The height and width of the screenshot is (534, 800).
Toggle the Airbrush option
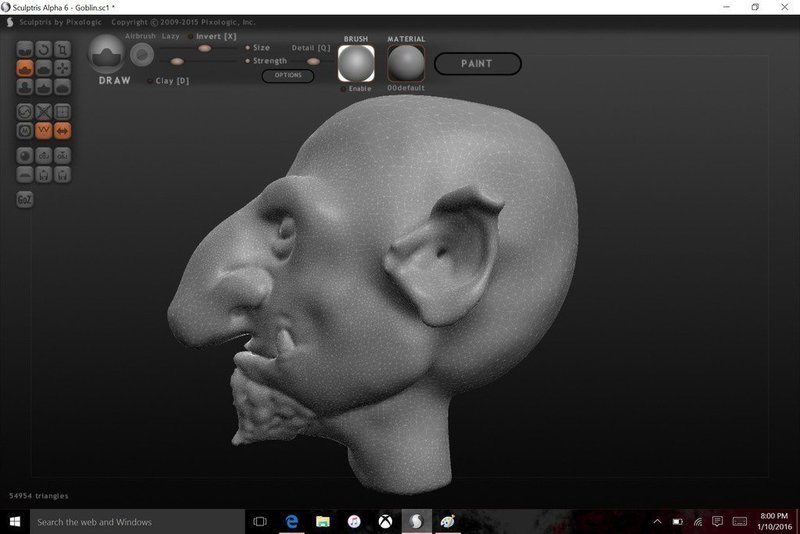click(140, 36)
